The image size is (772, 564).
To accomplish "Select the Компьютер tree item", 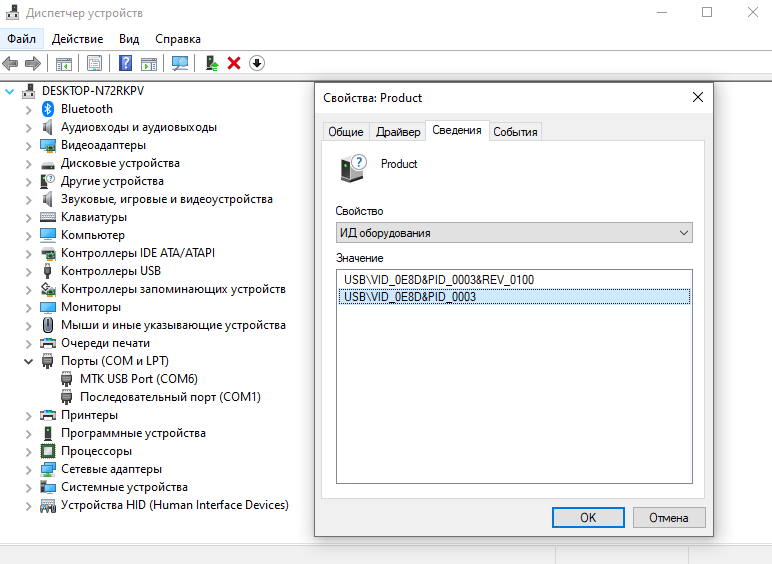I will (93, 235).
